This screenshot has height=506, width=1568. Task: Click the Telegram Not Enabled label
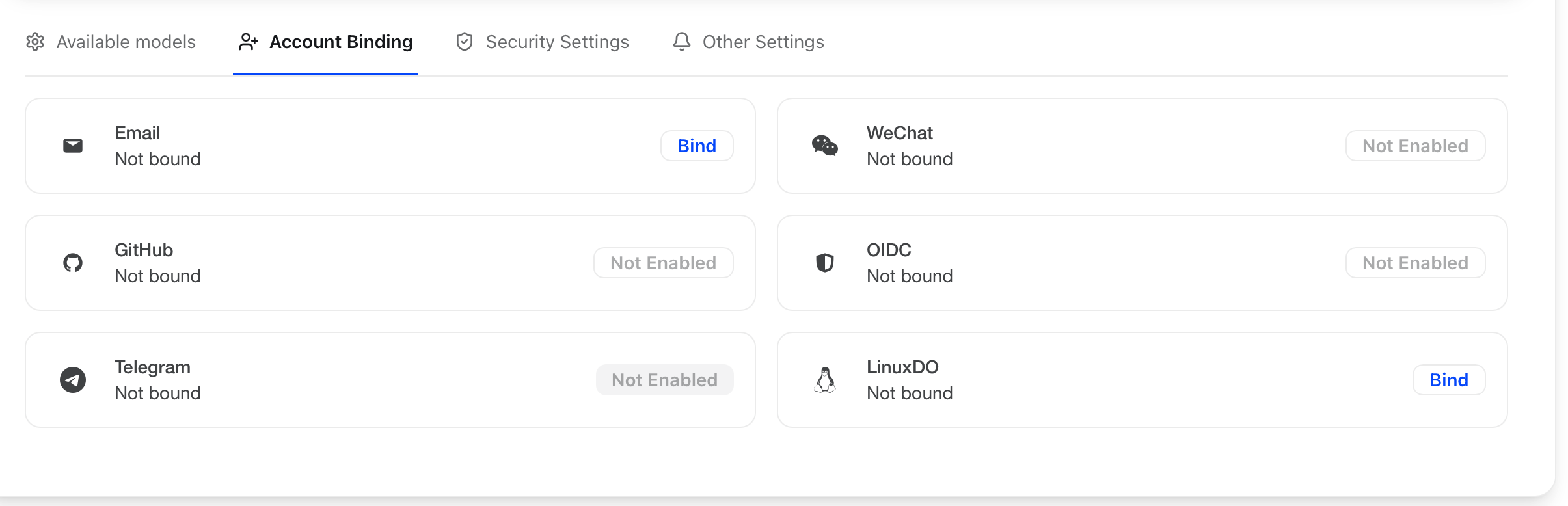coord(664,379)
